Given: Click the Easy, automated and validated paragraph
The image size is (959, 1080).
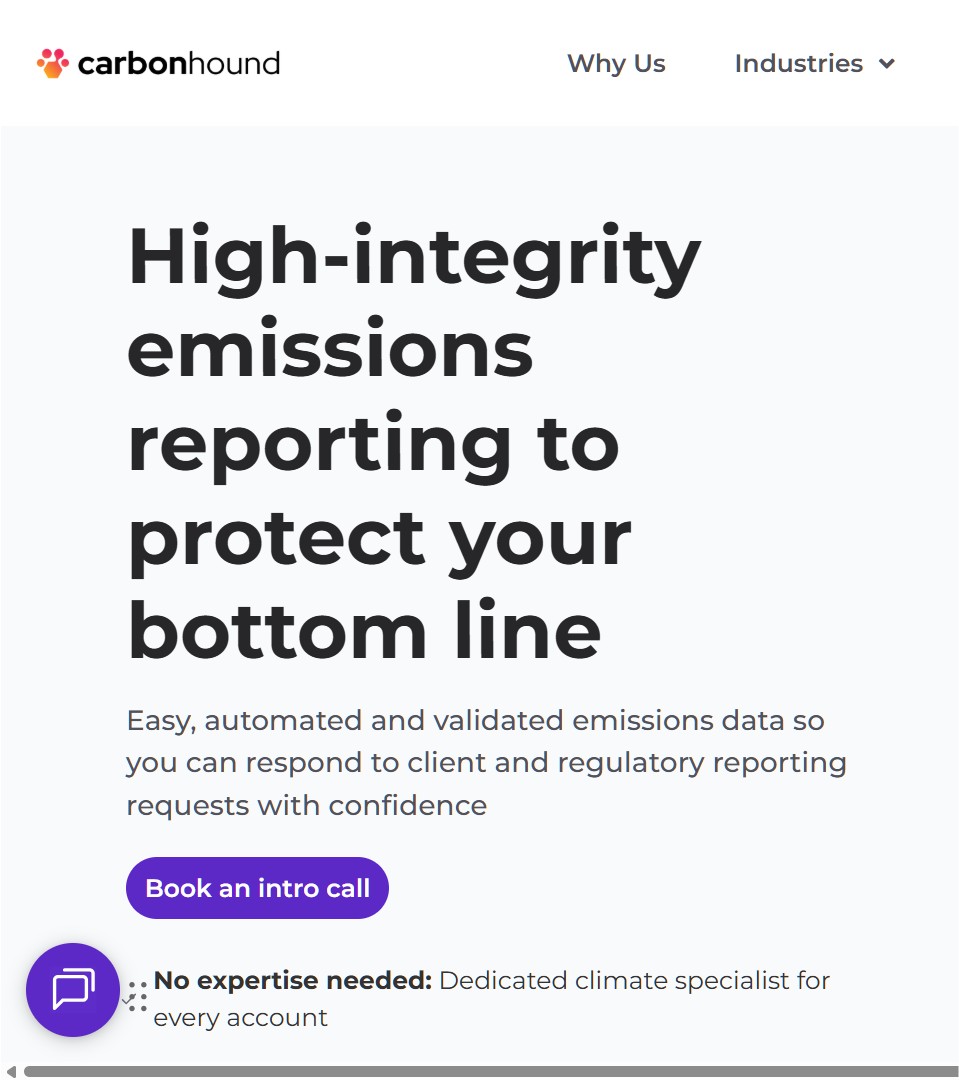Looking at the screenshot, I should [x=486, y=762].
